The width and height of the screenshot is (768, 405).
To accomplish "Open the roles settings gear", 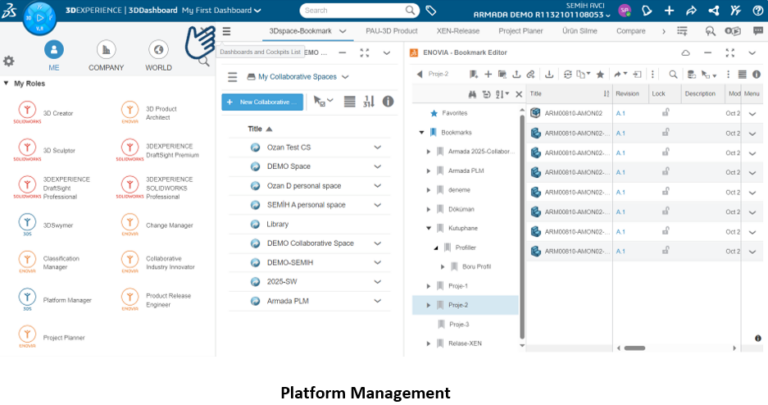I will (9, 61).
